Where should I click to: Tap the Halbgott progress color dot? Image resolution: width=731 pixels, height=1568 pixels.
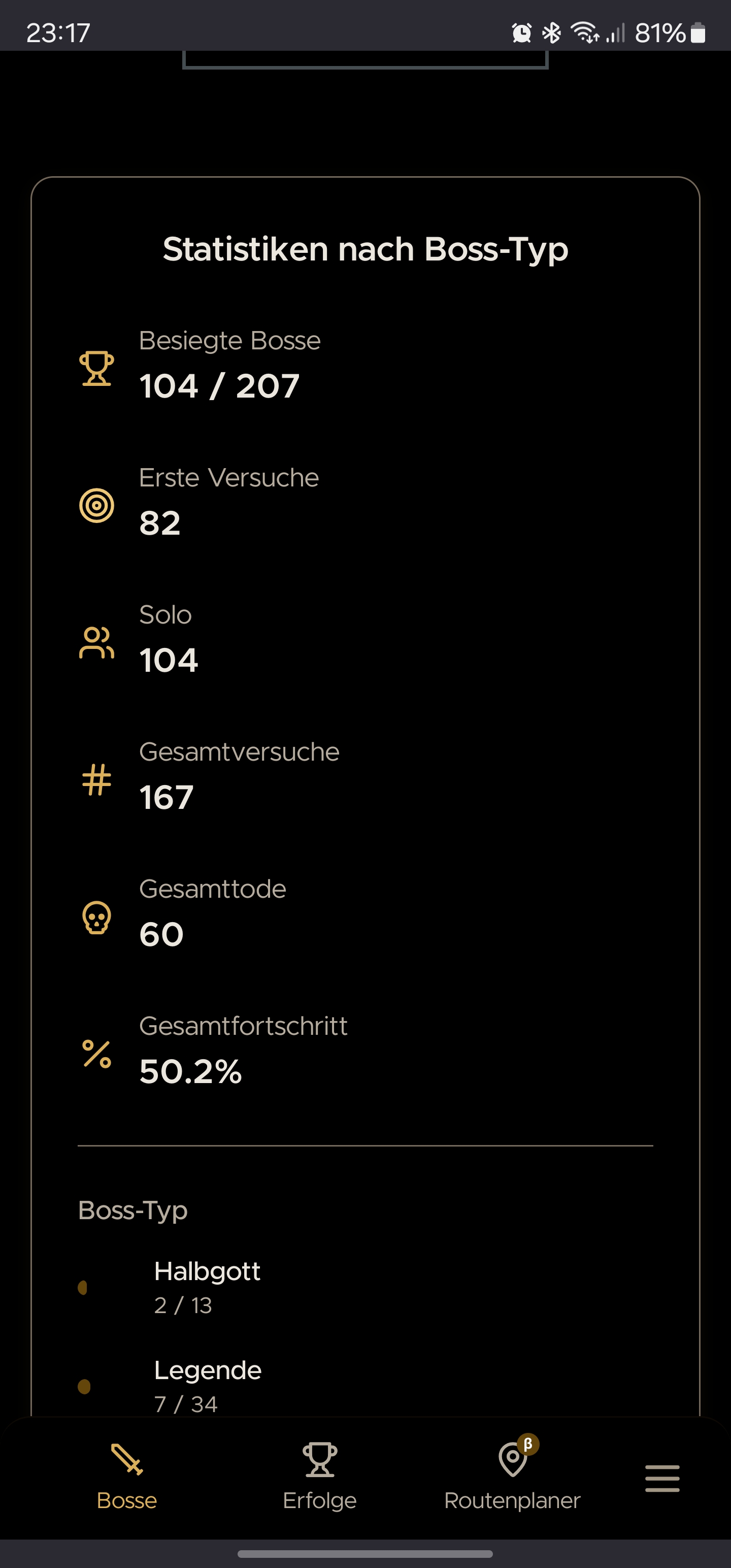(83, 1287)
